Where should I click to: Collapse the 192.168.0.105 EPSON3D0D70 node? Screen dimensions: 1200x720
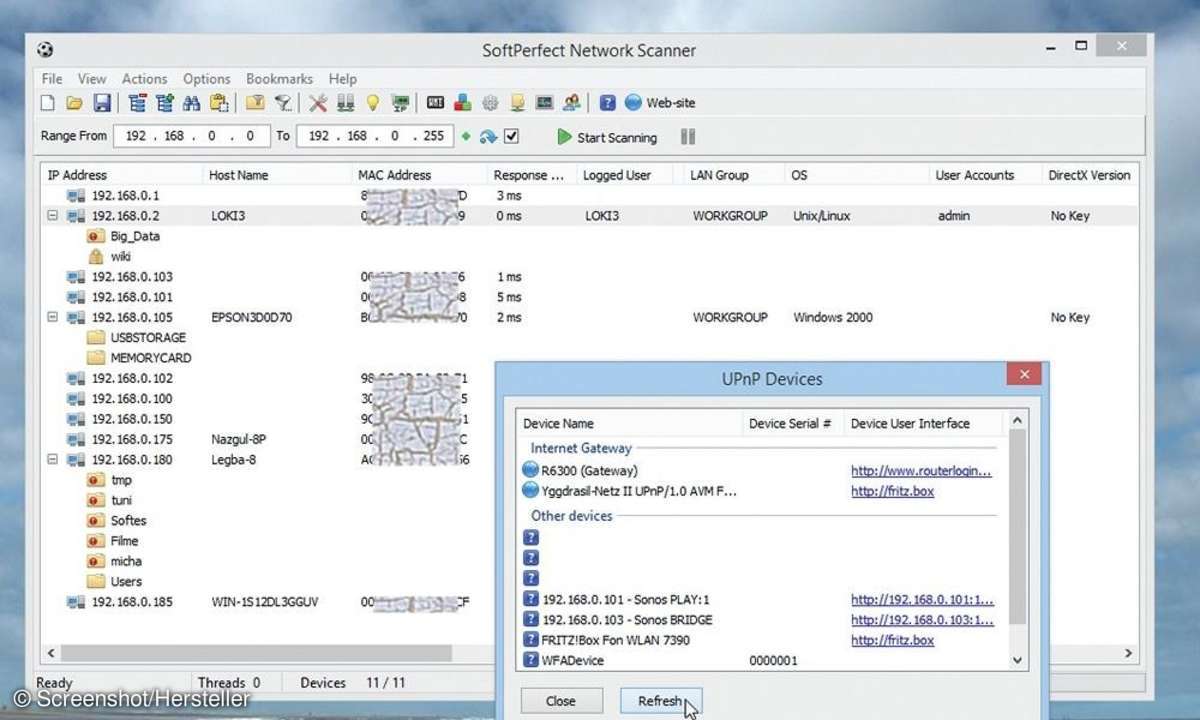[53, 317]
